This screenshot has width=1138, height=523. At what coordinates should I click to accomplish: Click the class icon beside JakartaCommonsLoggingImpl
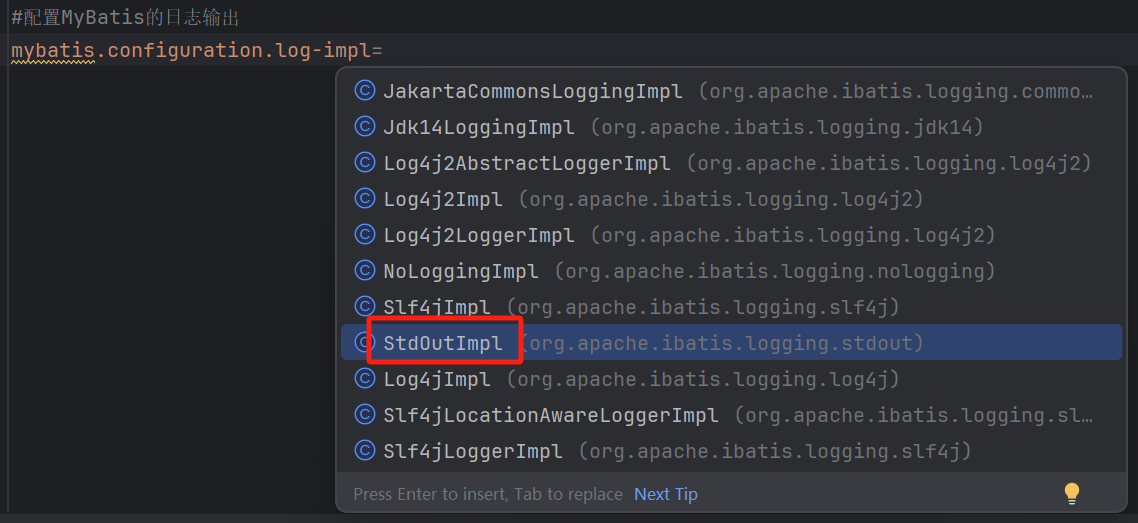(x=365, y=91)
